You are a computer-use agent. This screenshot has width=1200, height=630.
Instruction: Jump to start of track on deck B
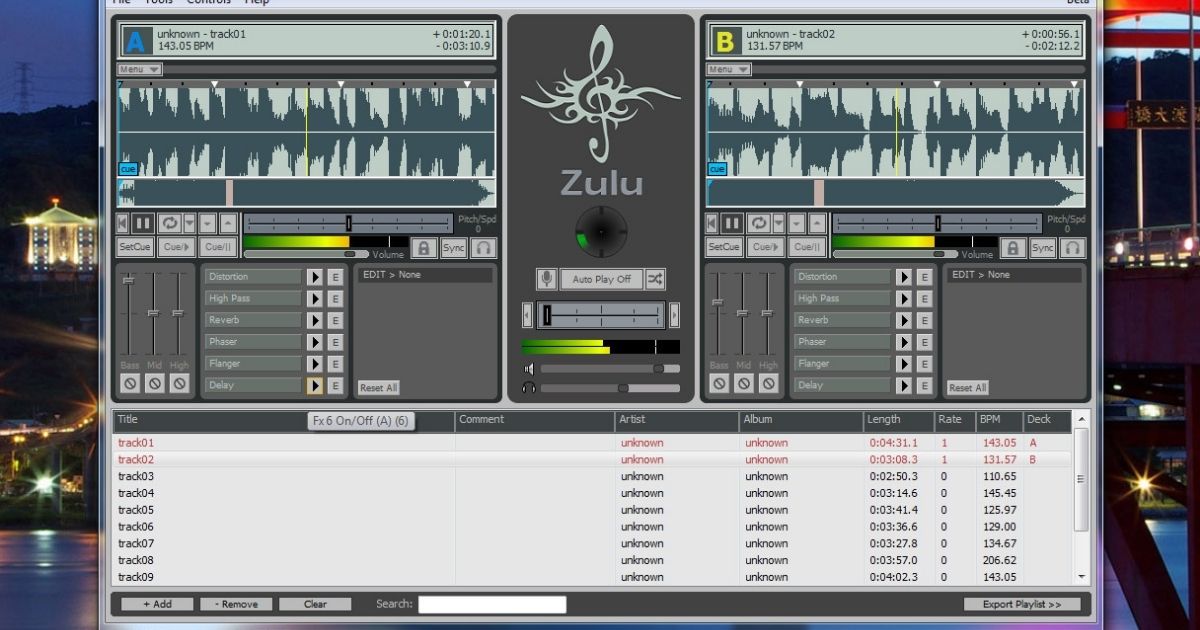coord(711,223)
